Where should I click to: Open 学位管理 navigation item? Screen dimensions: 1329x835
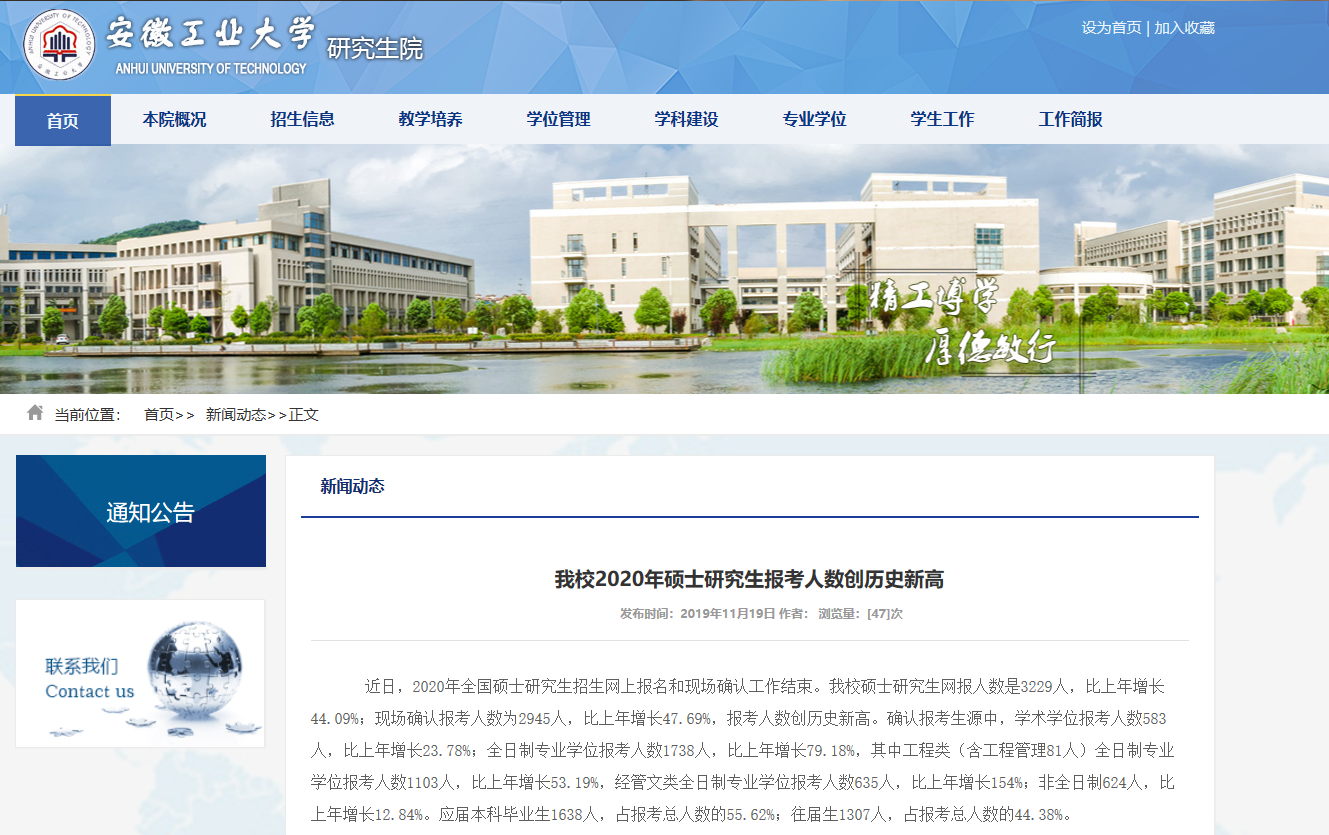558,119
